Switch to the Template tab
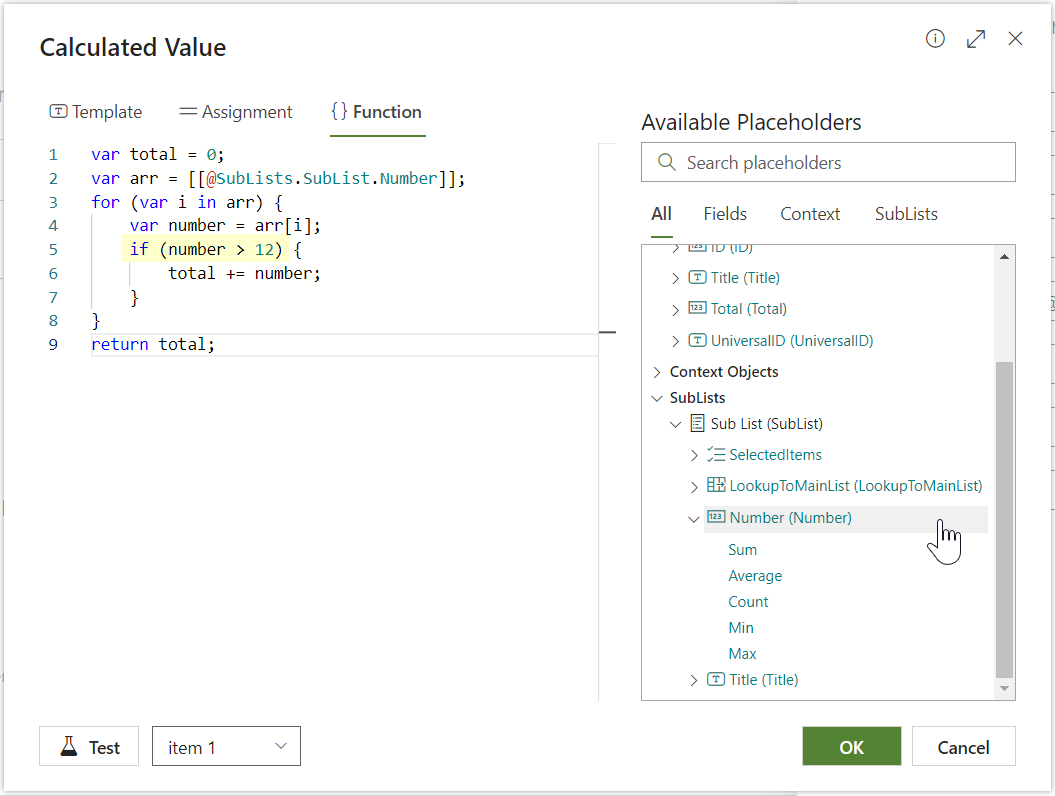 click(x=96, y=112)
